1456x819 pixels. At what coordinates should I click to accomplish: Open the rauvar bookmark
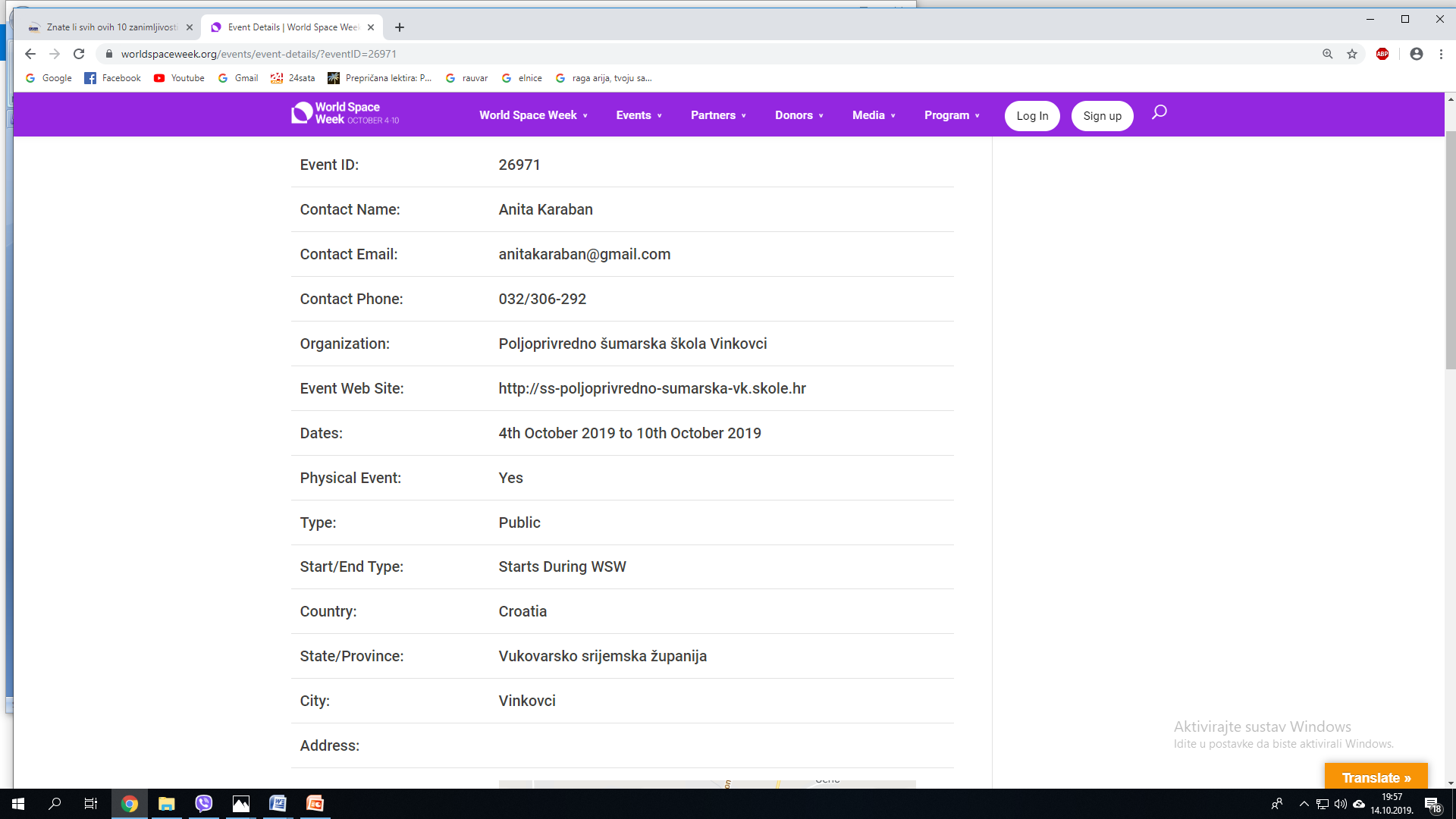[466, 78]
